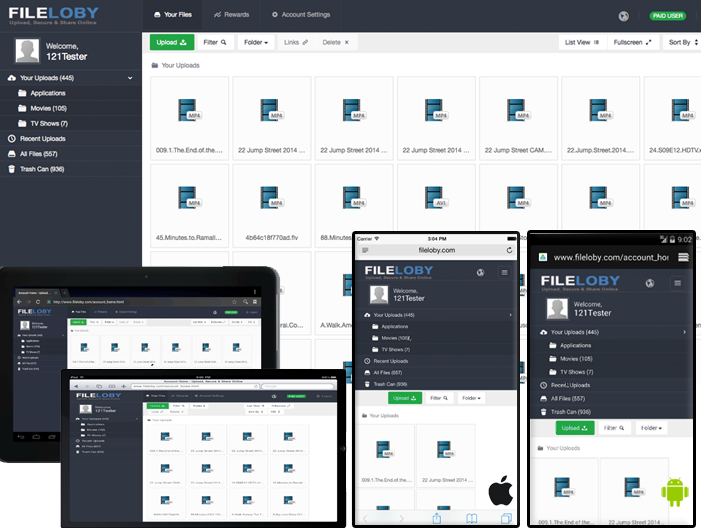Collapse the Your Uploads (445) chevron in the desktop sidebar
Screen dimensions: 701x528
pyautogui.click(x=130, y=78)
